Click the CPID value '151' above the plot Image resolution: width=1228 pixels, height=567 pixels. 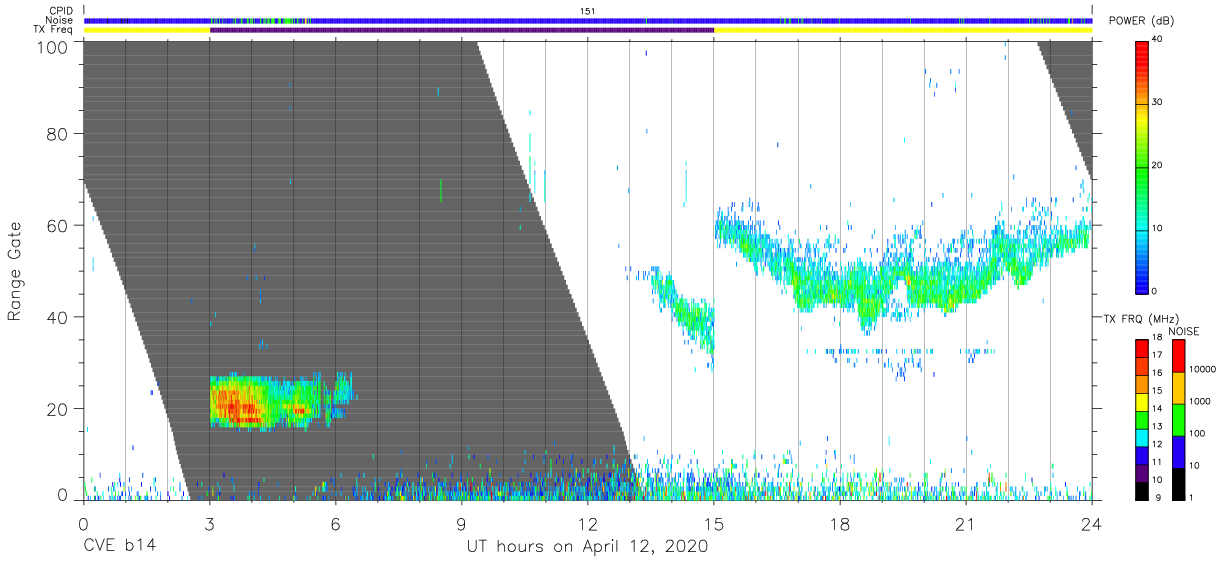pyautogui.click(x=588, y=11)
